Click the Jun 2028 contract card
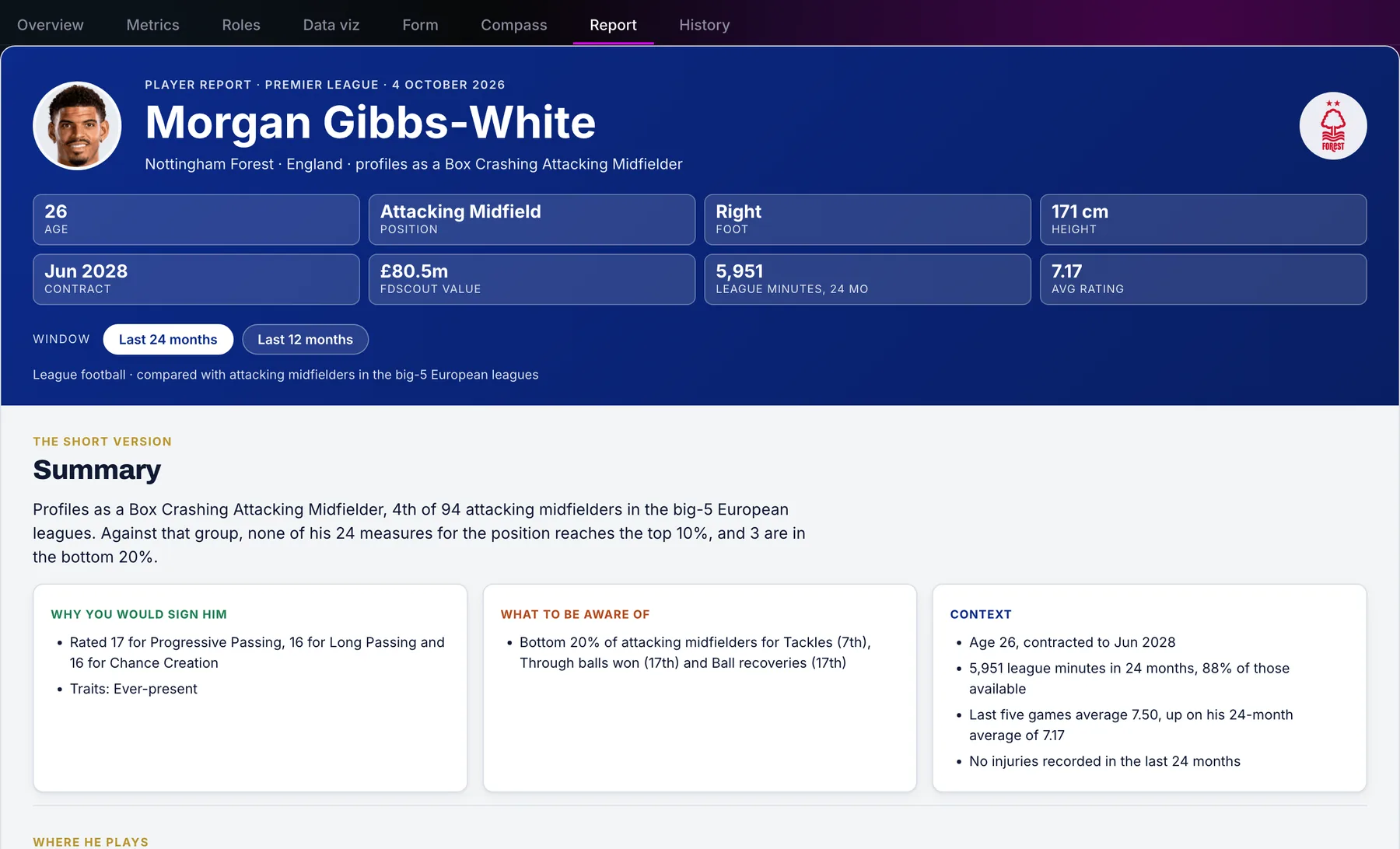This screenshot has width=1400, height=849. click(196, 279)
